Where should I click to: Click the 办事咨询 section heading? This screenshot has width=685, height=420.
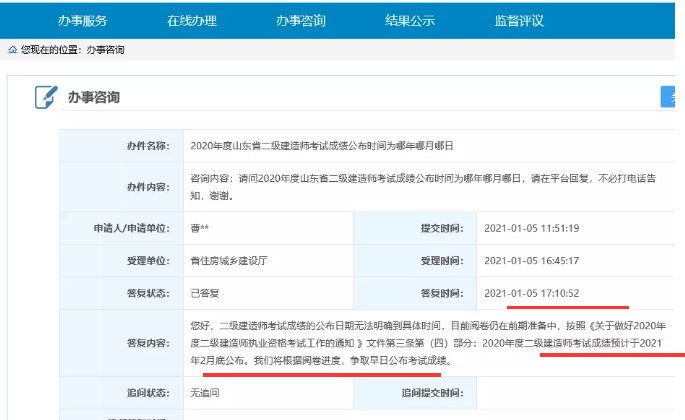tap(93, 97)
